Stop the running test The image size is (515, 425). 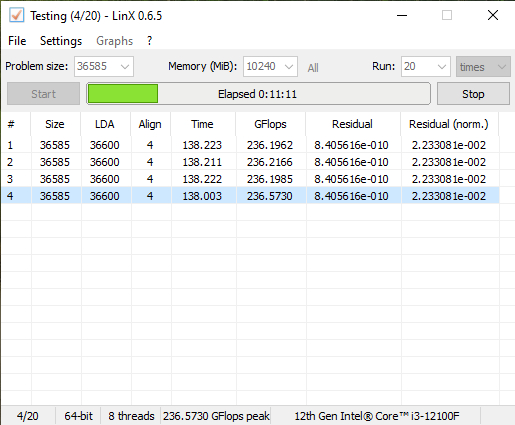pyautogui.click(x=473, y=94)
